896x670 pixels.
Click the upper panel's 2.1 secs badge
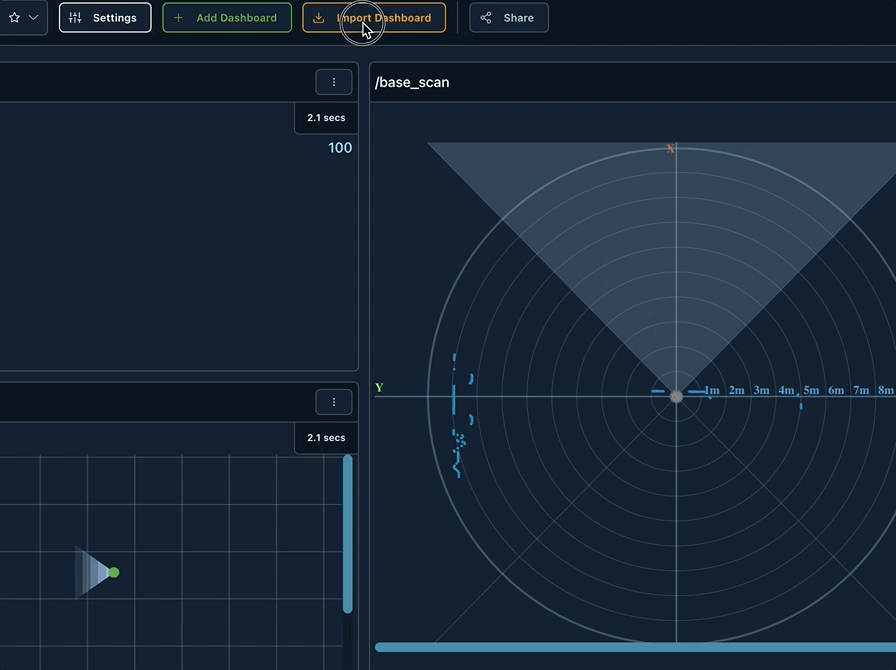coord(326,118)
